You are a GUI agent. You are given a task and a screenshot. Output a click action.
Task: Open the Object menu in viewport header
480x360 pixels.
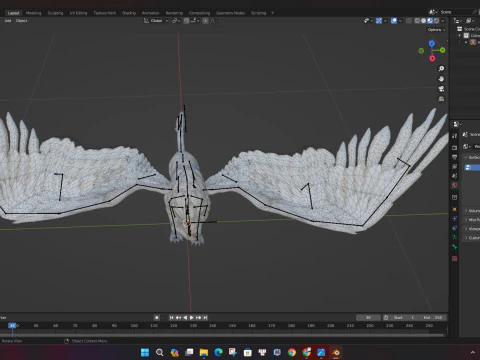pyautogui.click(x=21, y=21)
